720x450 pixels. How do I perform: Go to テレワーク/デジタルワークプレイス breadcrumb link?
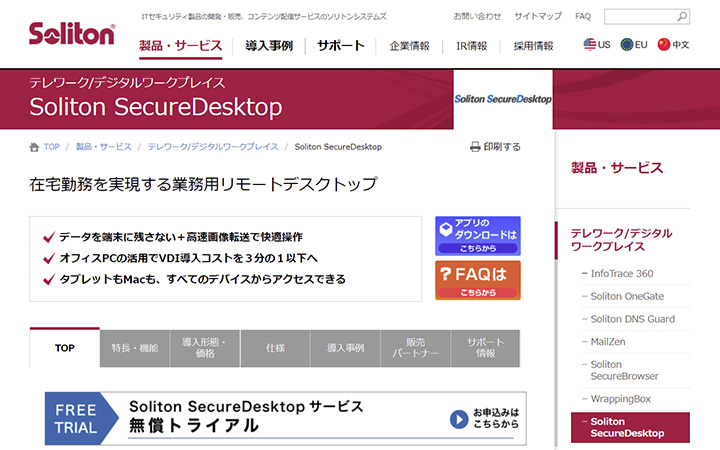coord(213,147)
